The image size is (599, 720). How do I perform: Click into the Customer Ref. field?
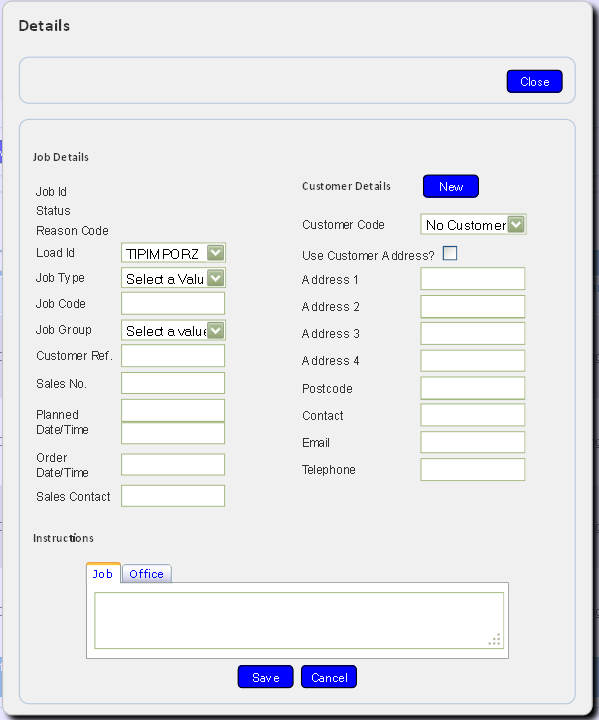click(173, 356)
